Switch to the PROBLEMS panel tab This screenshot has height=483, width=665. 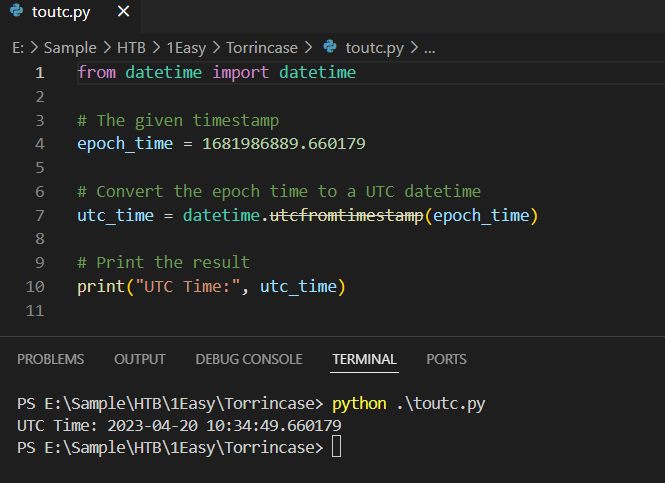50,359
